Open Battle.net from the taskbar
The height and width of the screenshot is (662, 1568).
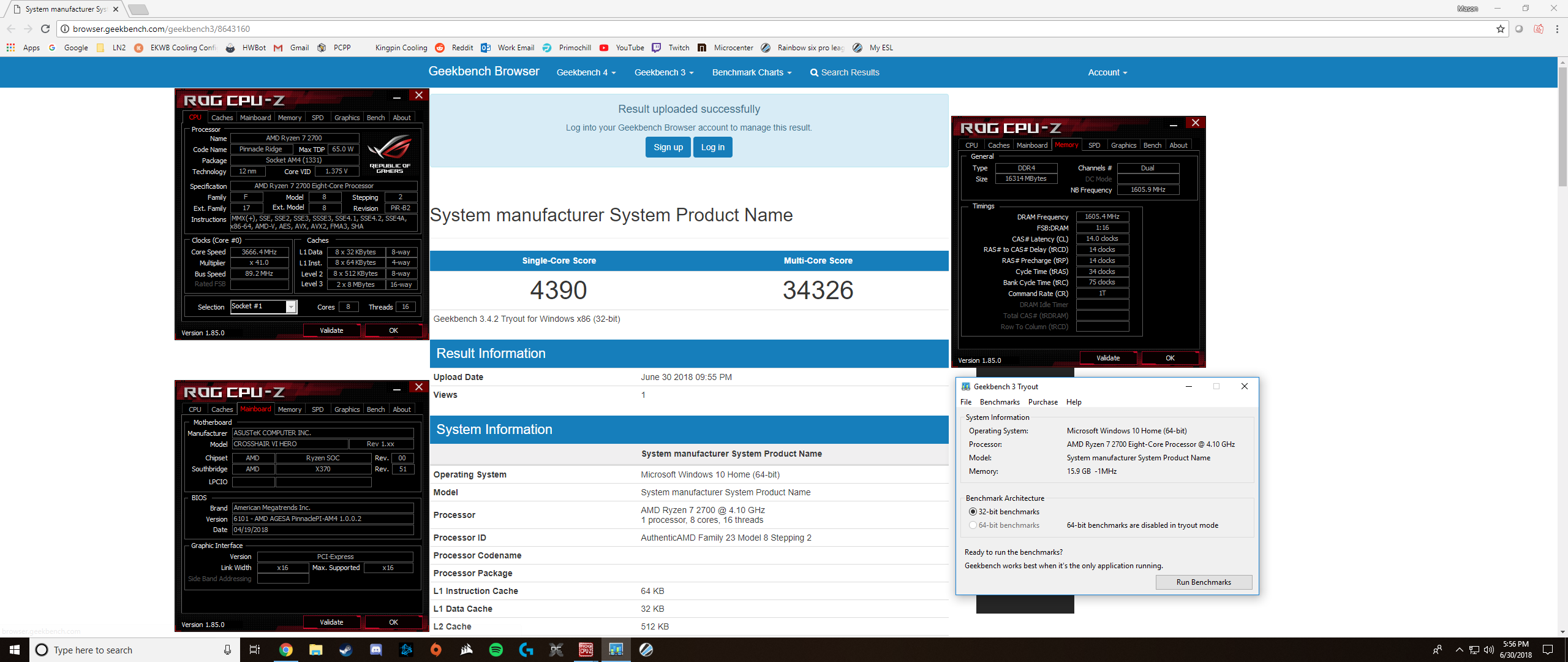tap(405, 650)
